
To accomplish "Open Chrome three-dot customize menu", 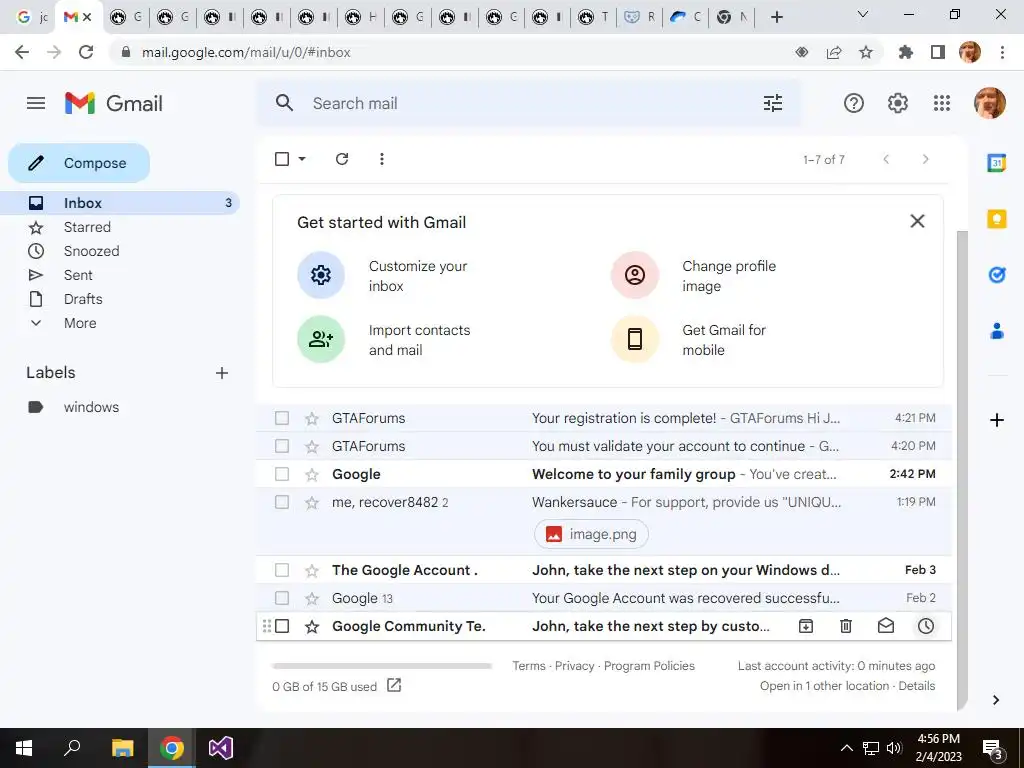I will click(1002, 52).
